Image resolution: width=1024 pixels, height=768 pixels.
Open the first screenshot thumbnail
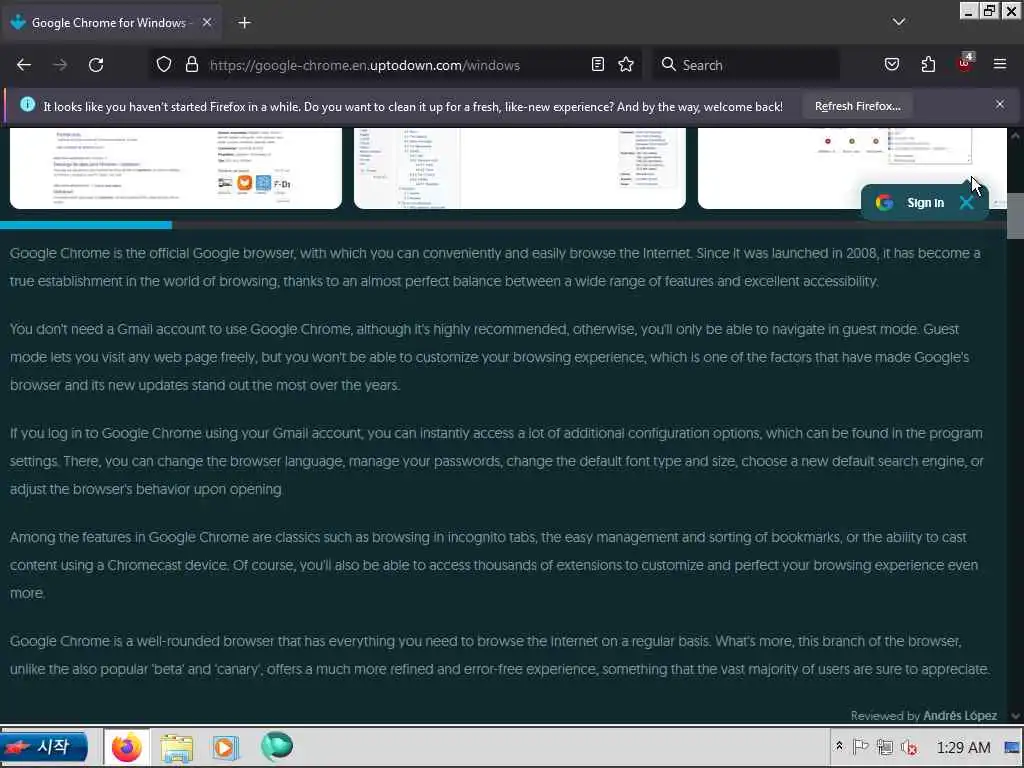point(176,168)
